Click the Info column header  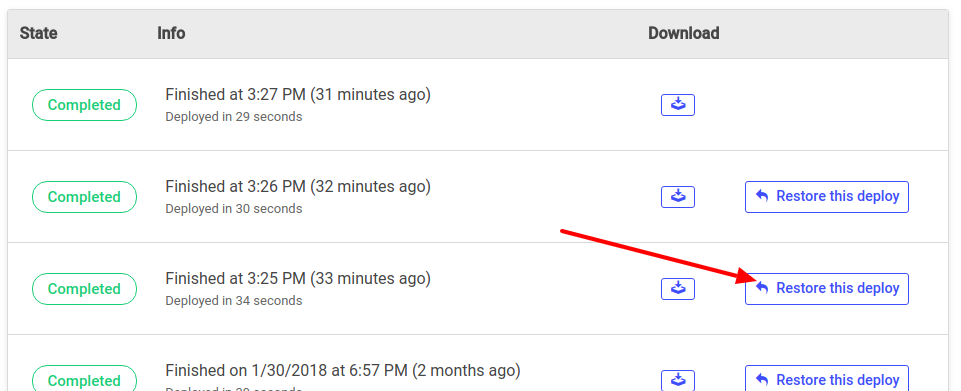click(171, 33)
